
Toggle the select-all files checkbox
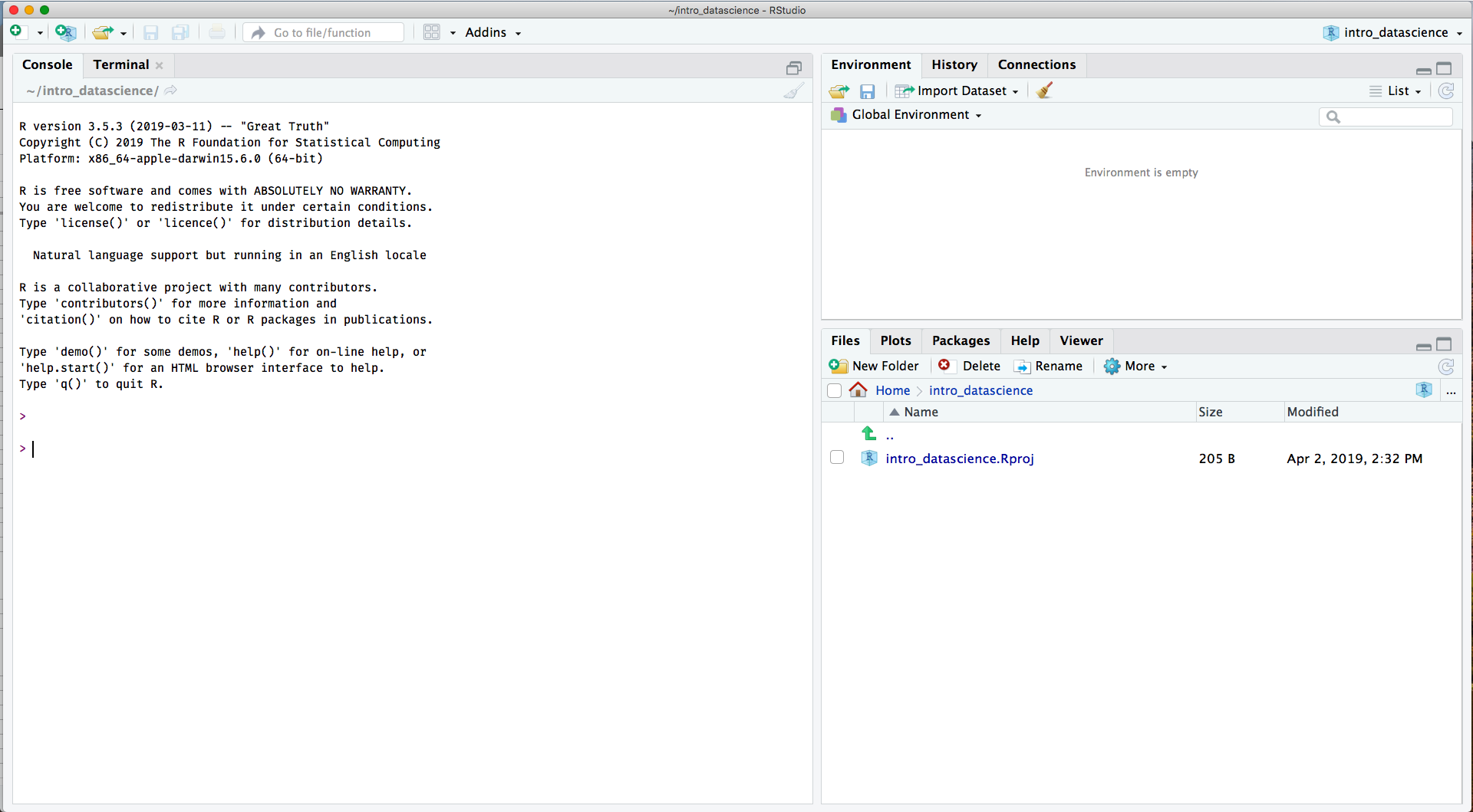pyautogui.click(x=835, y=391)
